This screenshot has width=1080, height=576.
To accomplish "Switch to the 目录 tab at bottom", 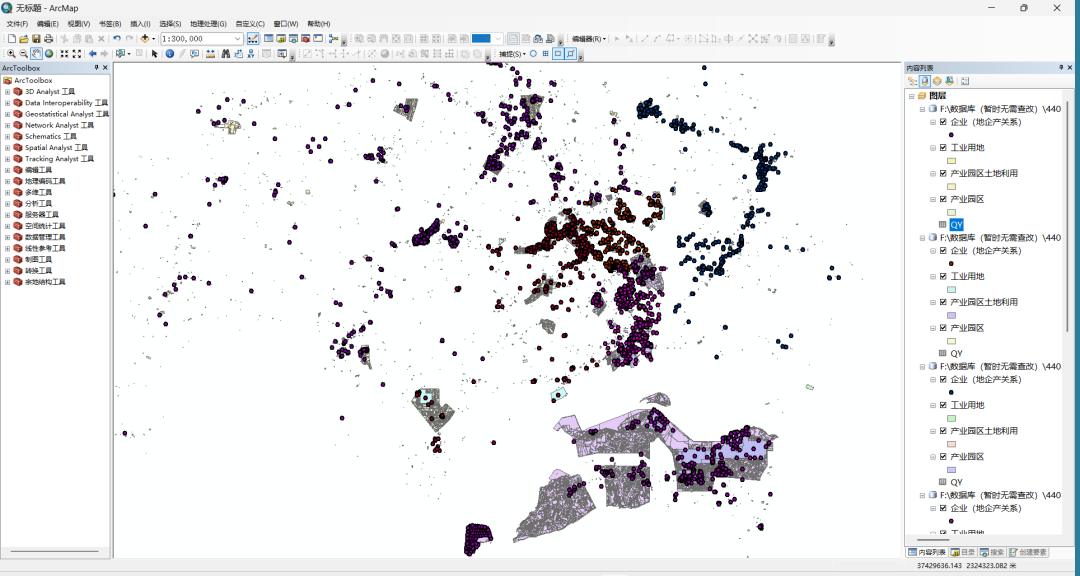I will 963,552.
